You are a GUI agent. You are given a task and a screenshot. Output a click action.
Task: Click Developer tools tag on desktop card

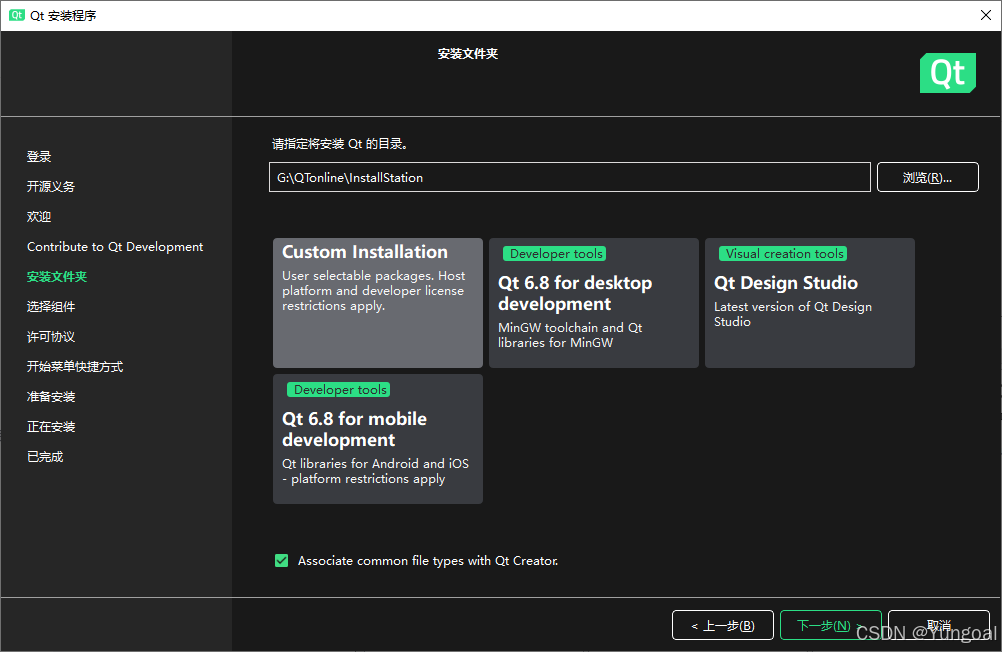[555, 254]
